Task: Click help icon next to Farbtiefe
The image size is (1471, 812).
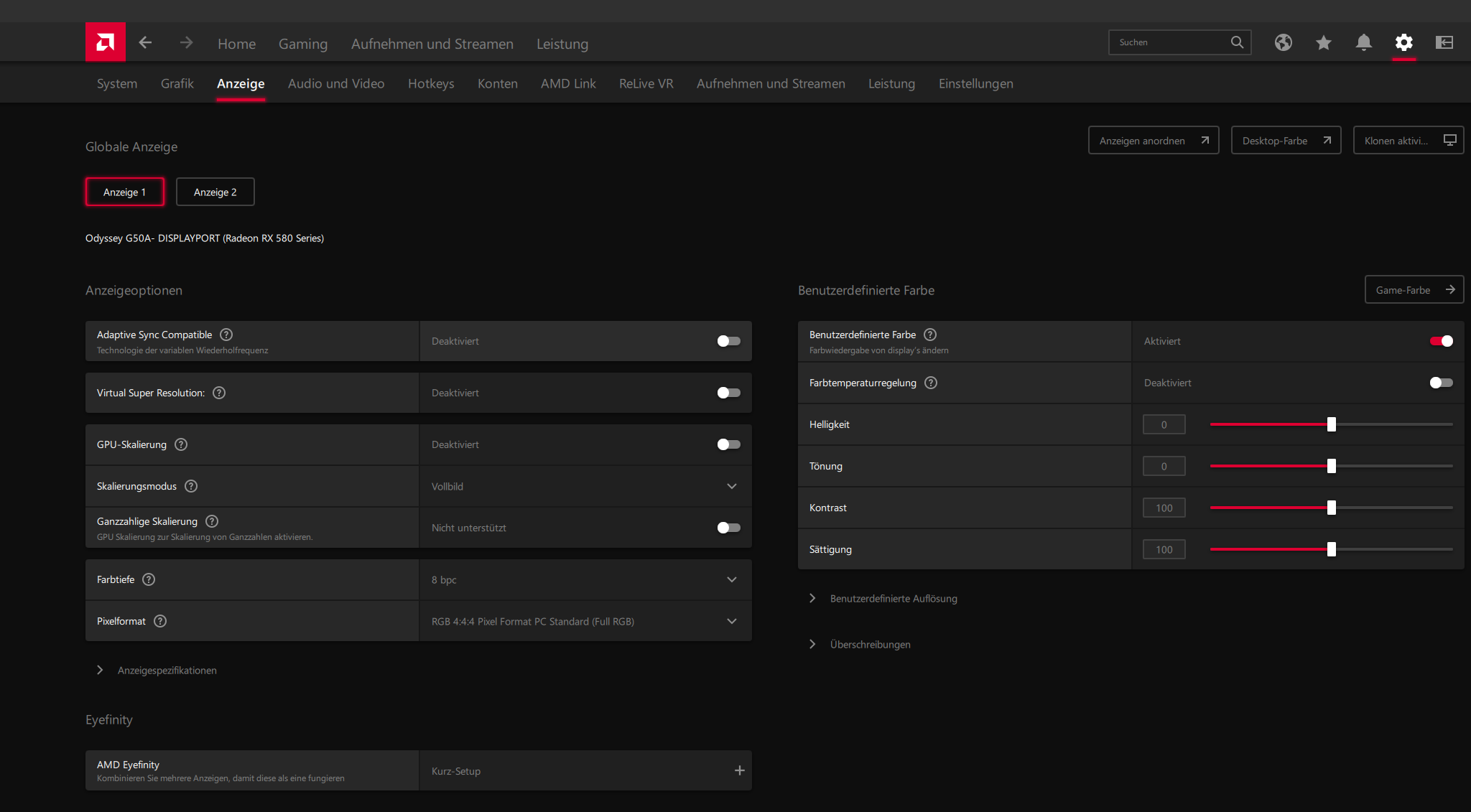Action: pyautogui.click(x=149, y=579)
